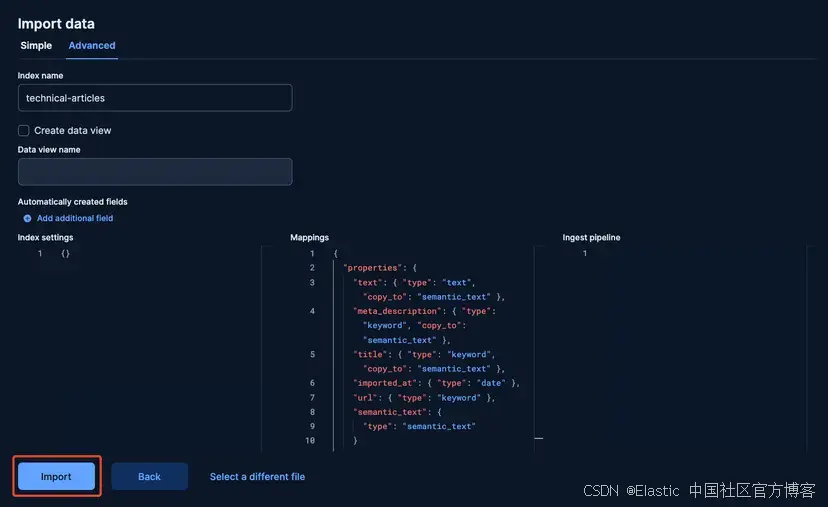Image resolution: width=828 pixels, height=507 pixels.
Task: Click the Index settings label
Action: (x=45, y=238)
